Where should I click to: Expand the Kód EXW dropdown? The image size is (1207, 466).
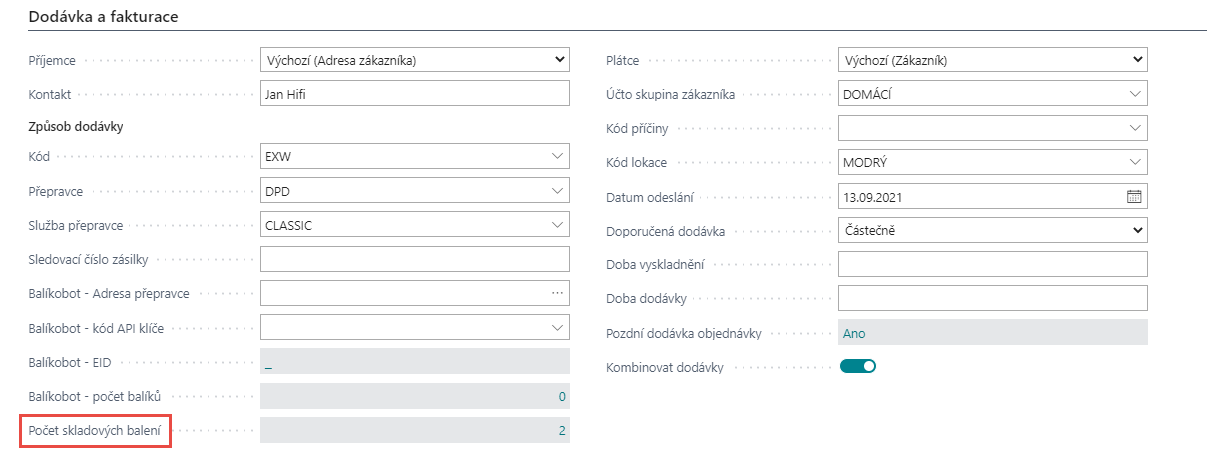[557, 156]
